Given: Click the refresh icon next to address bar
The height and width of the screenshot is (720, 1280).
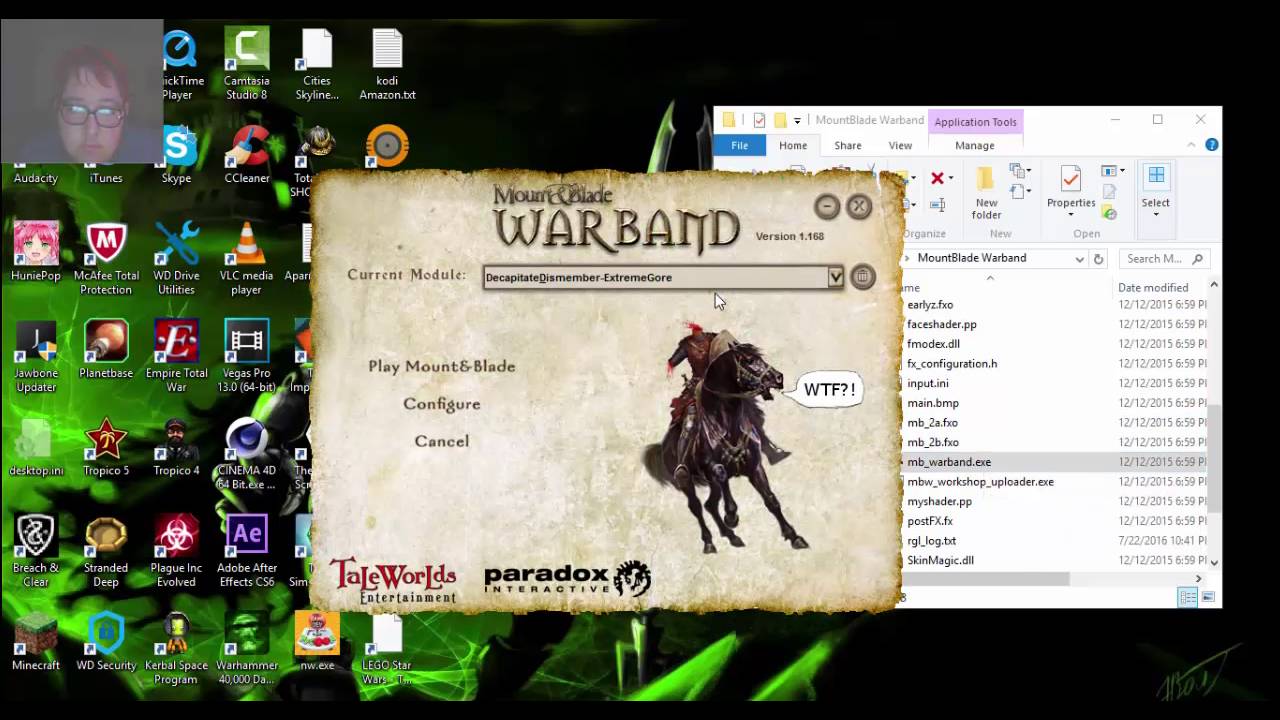Looking at the screenshot, I should point(1098,258).
